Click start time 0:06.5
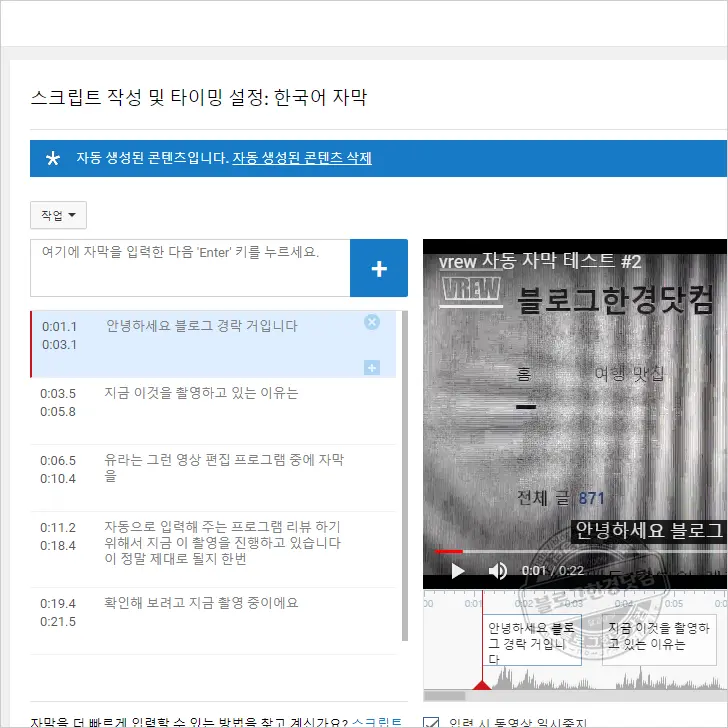The width and height of the screenshot is (728, 728). [x=58, y=461]
